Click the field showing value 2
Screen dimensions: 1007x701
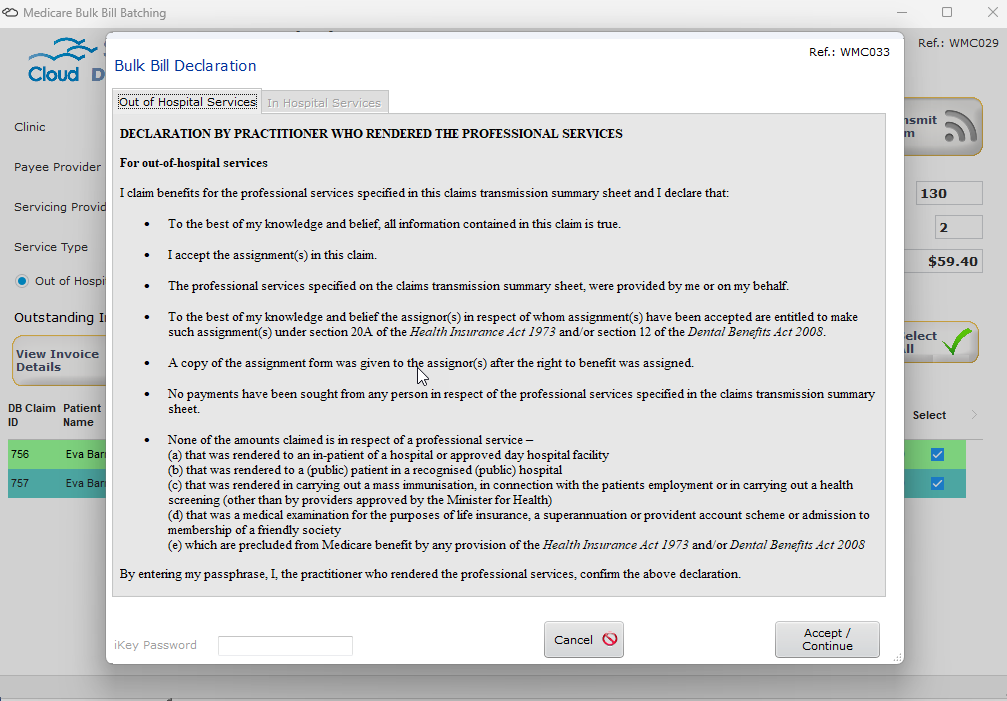point(958,227)
